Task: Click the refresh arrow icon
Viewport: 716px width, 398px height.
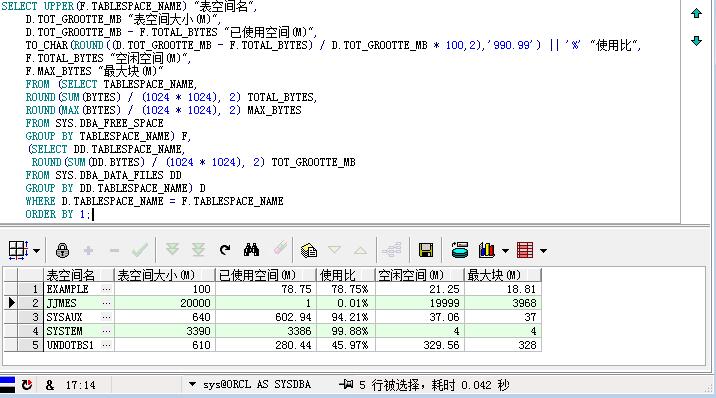Action: pos(225,250)
